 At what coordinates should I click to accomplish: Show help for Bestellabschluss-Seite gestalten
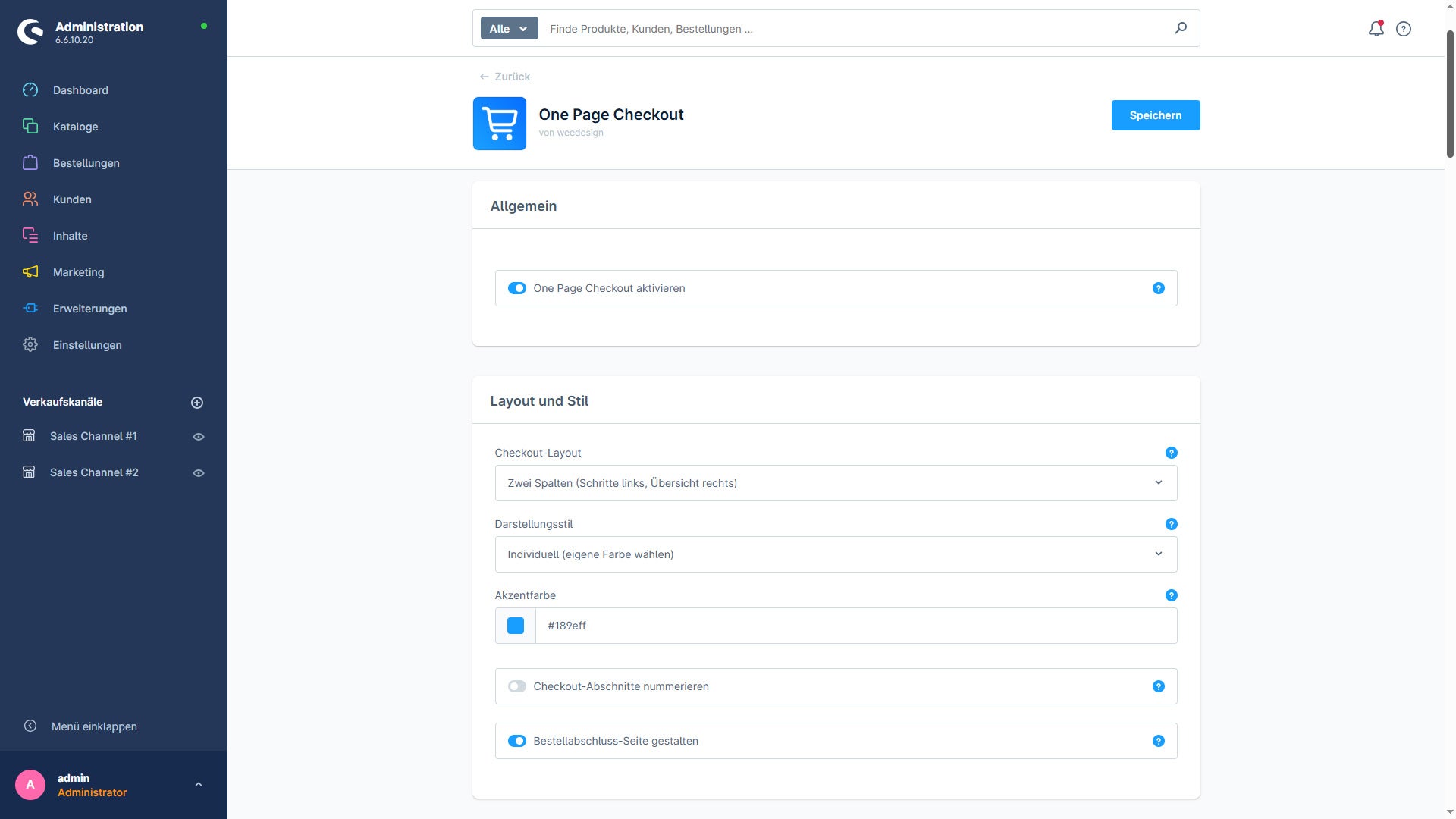(x=1158, y=741)
